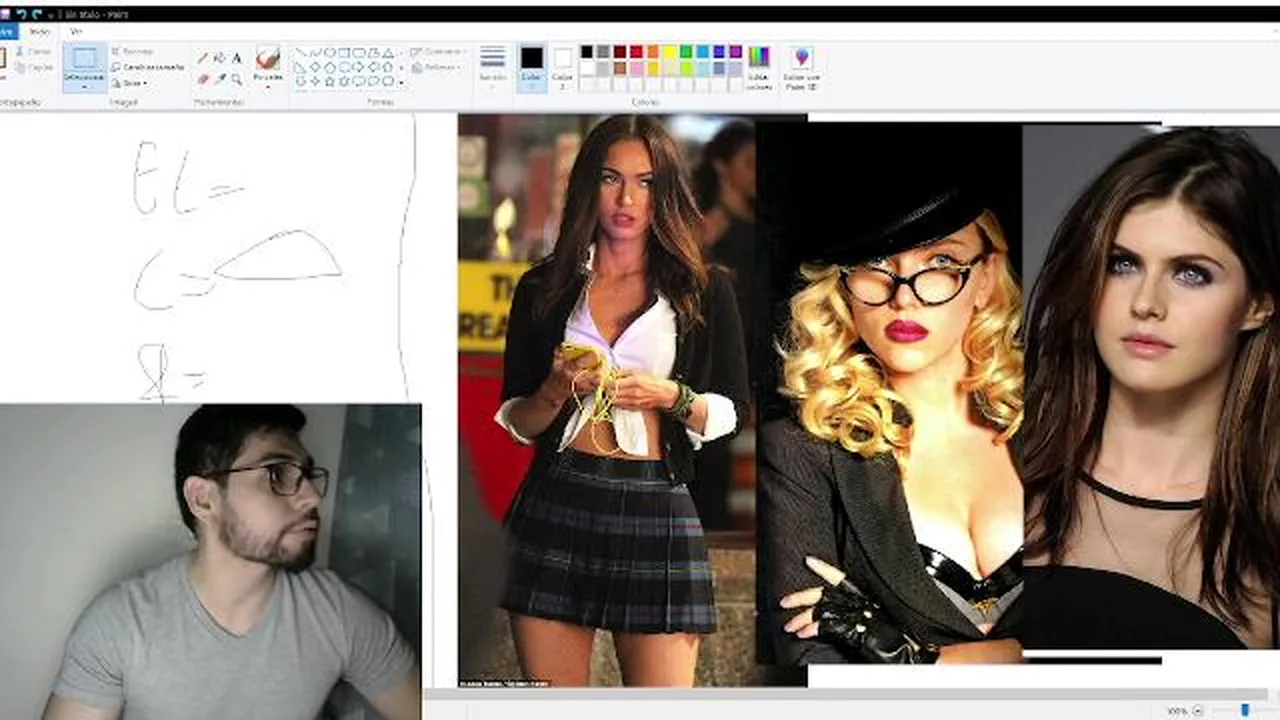Pick the orange color swatch
This screenshot has height=720, width=1280.
coord(653,52)
